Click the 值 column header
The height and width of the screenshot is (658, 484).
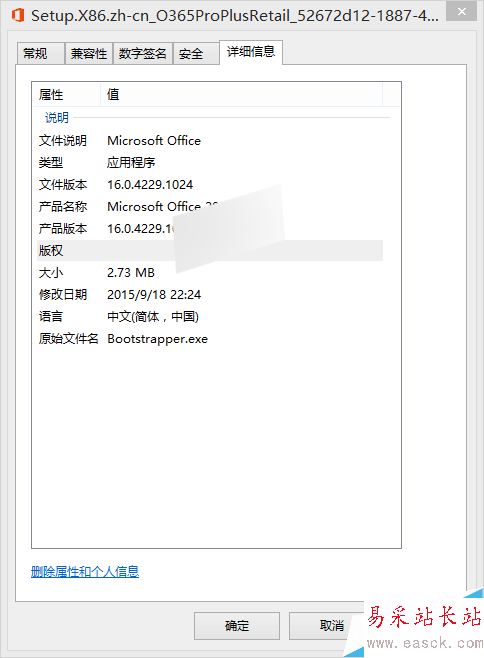[x=241, y=94]
